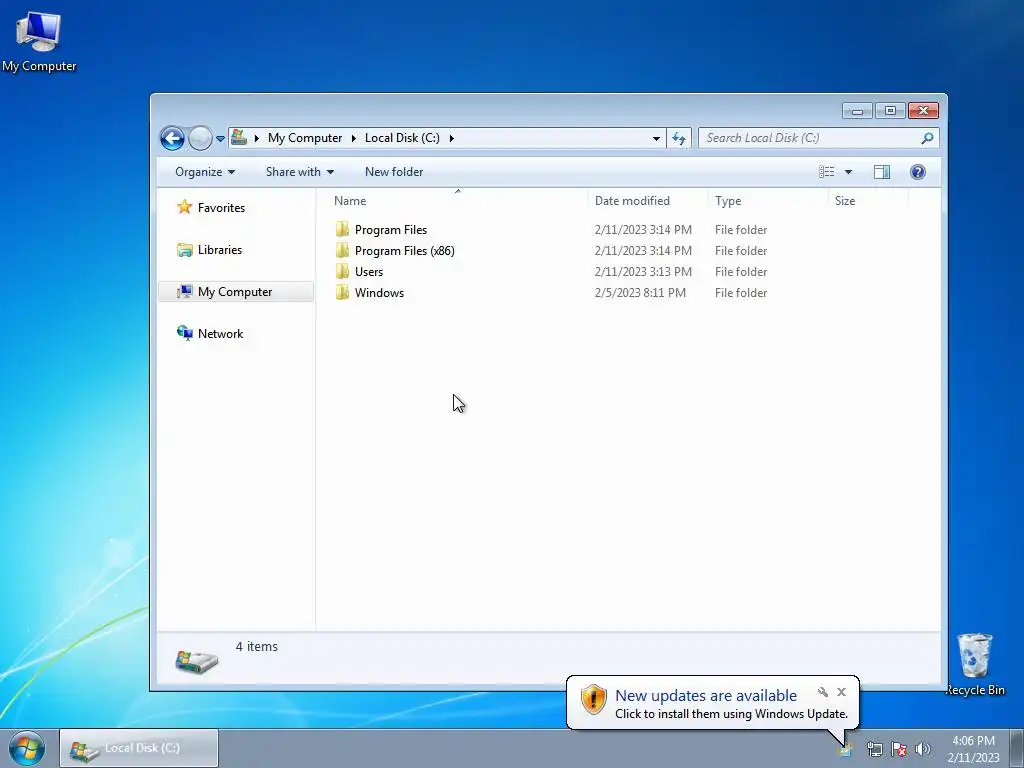Click the Show desktop strip on the taskbar
Viewport: 1024px width, 768px height.
click(x=1017, y=748)
